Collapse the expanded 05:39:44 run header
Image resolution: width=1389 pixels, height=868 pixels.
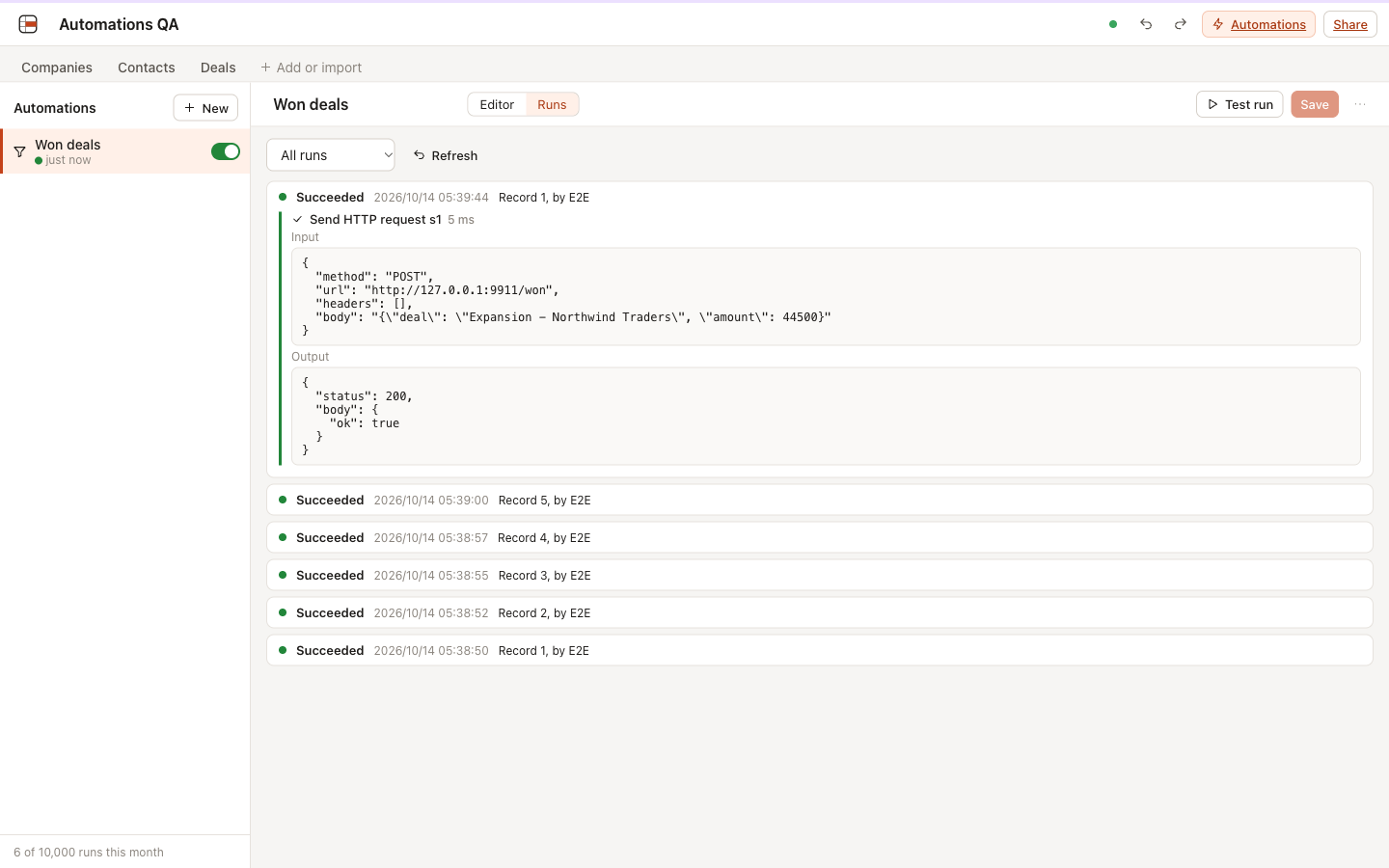pyautogui.click(x=819, y=197)
